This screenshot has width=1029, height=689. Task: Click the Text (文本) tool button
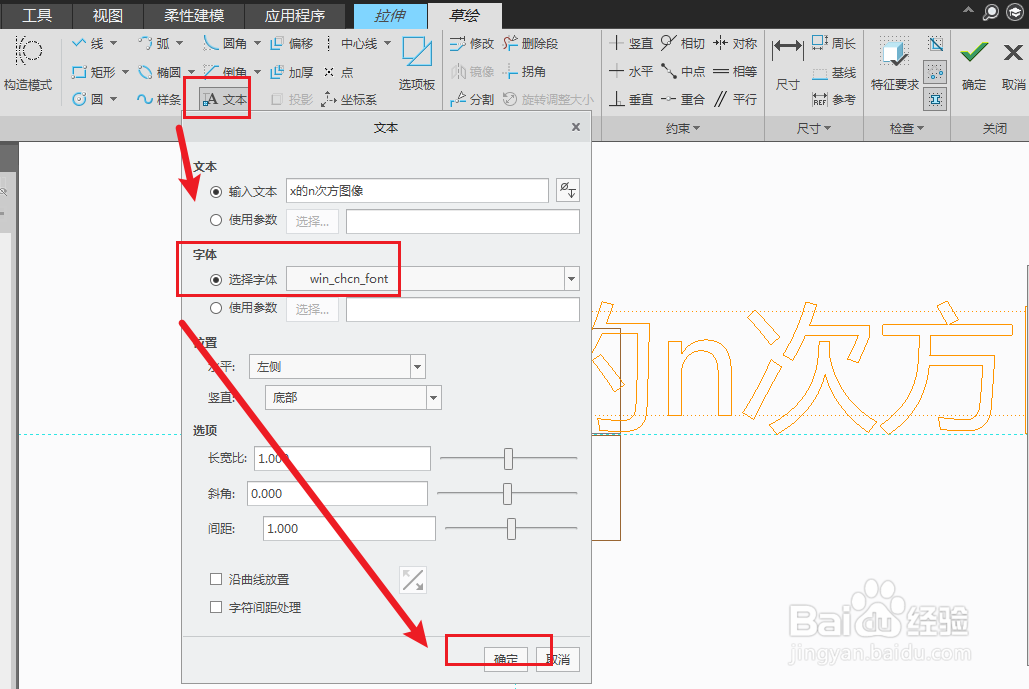point(224,99)
